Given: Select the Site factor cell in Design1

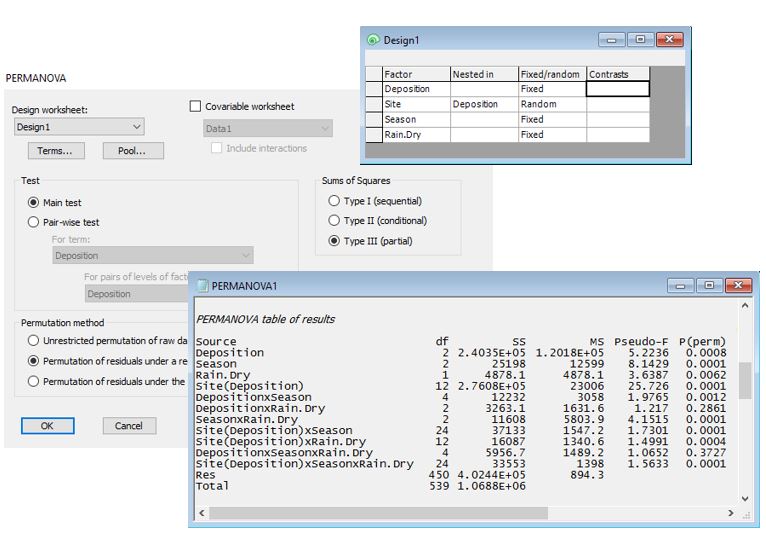Looking at the screenshot, I should pos(416,104).
